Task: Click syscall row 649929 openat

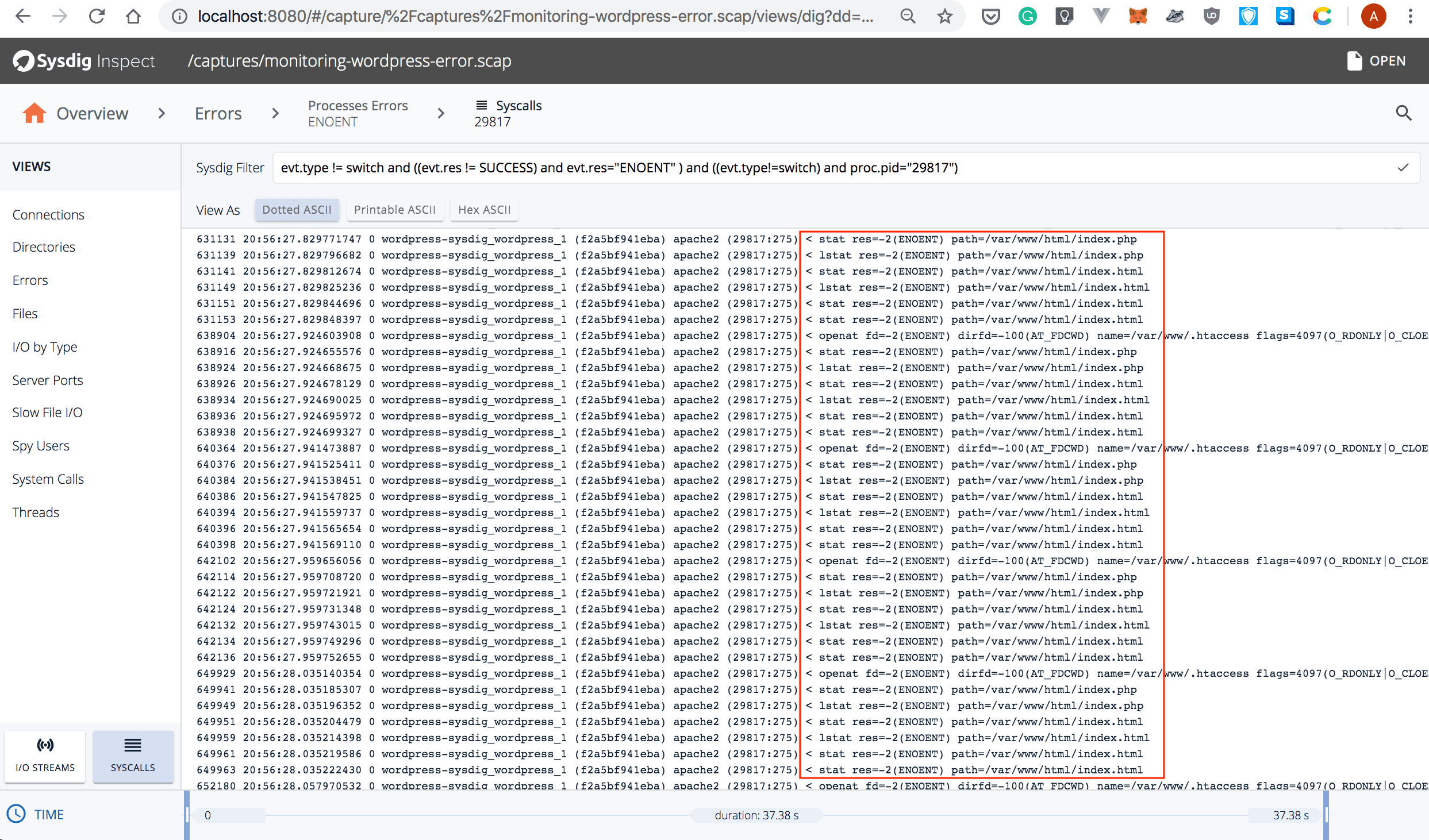Action: coord(812,673)
